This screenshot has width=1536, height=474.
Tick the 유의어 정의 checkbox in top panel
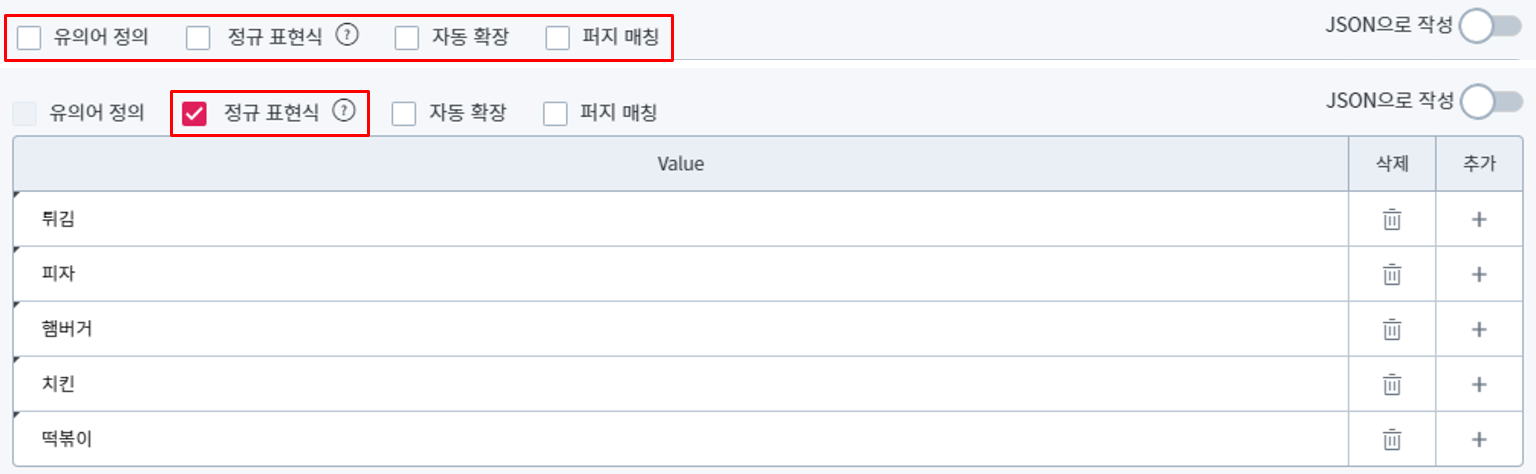pyautogui.click(x=30, y=39)
